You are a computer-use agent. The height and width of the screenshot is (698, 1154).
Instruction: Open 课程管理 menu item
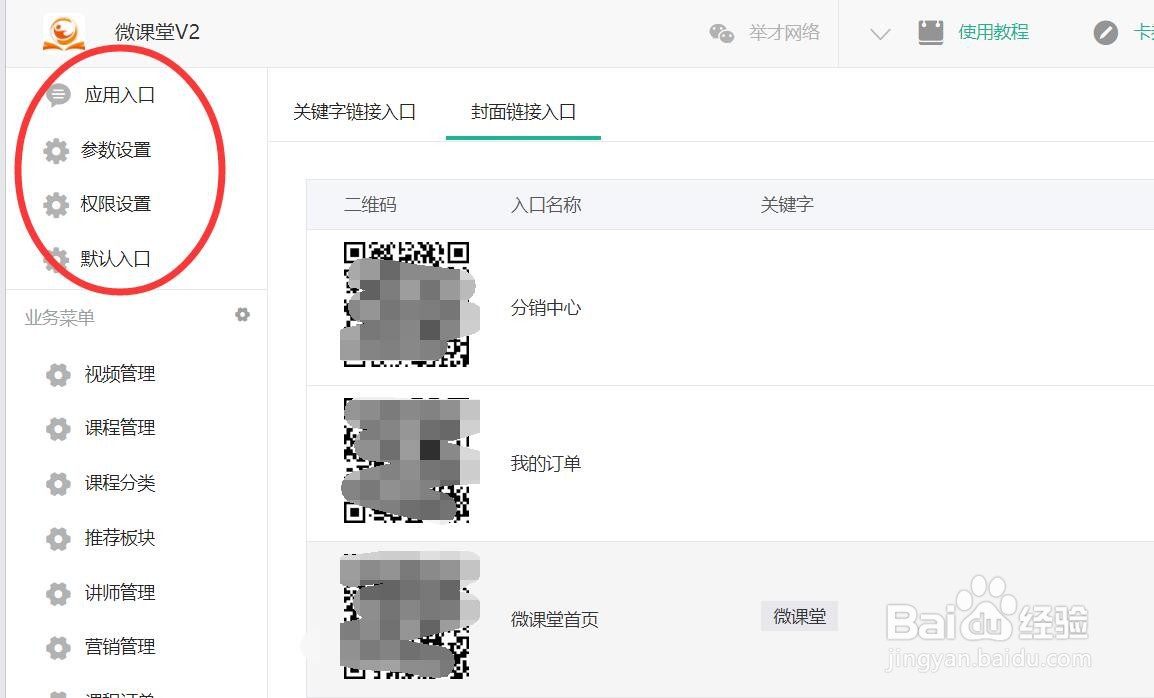coord(120,428)
